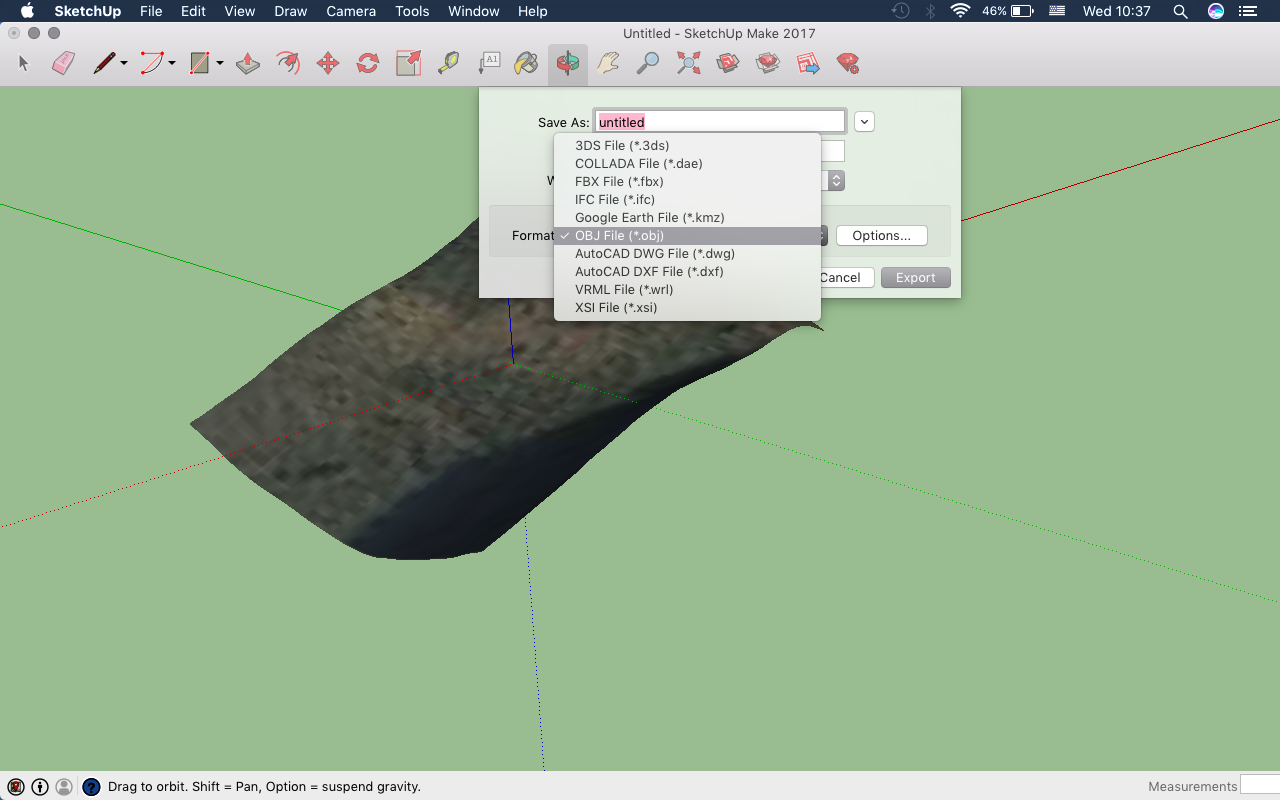Open the Where location popup stepper
The image size is (1280, 800).
pos(836,181)
